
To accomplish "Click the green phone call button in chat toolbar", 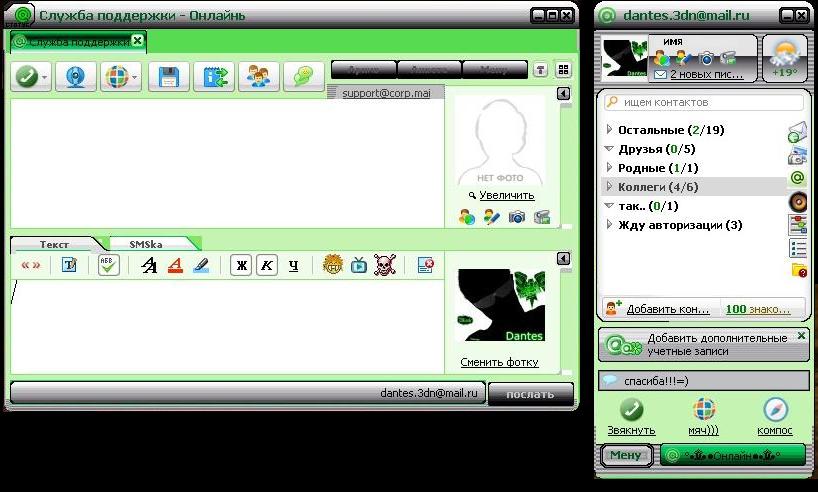I will pos(26,77).
